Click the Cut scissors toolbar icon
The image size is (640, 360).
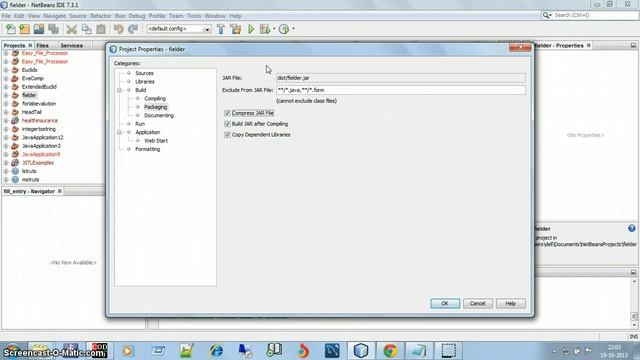pyautogui.click(x=71, y=29)
